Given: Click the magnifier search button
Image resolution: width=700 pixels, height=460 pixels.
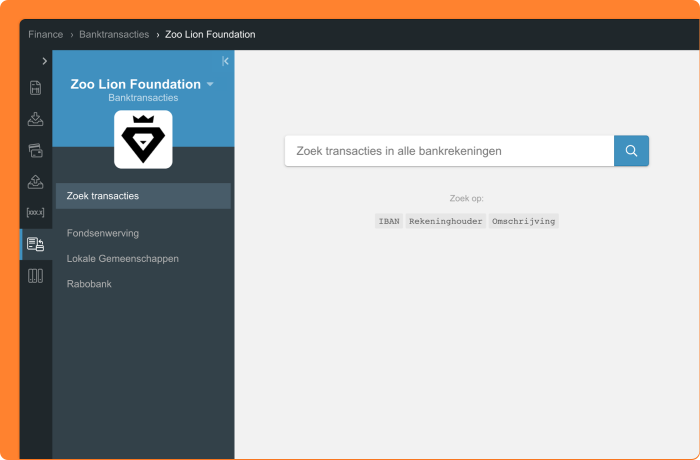Looking at the screenshot, I should point(631,151).
